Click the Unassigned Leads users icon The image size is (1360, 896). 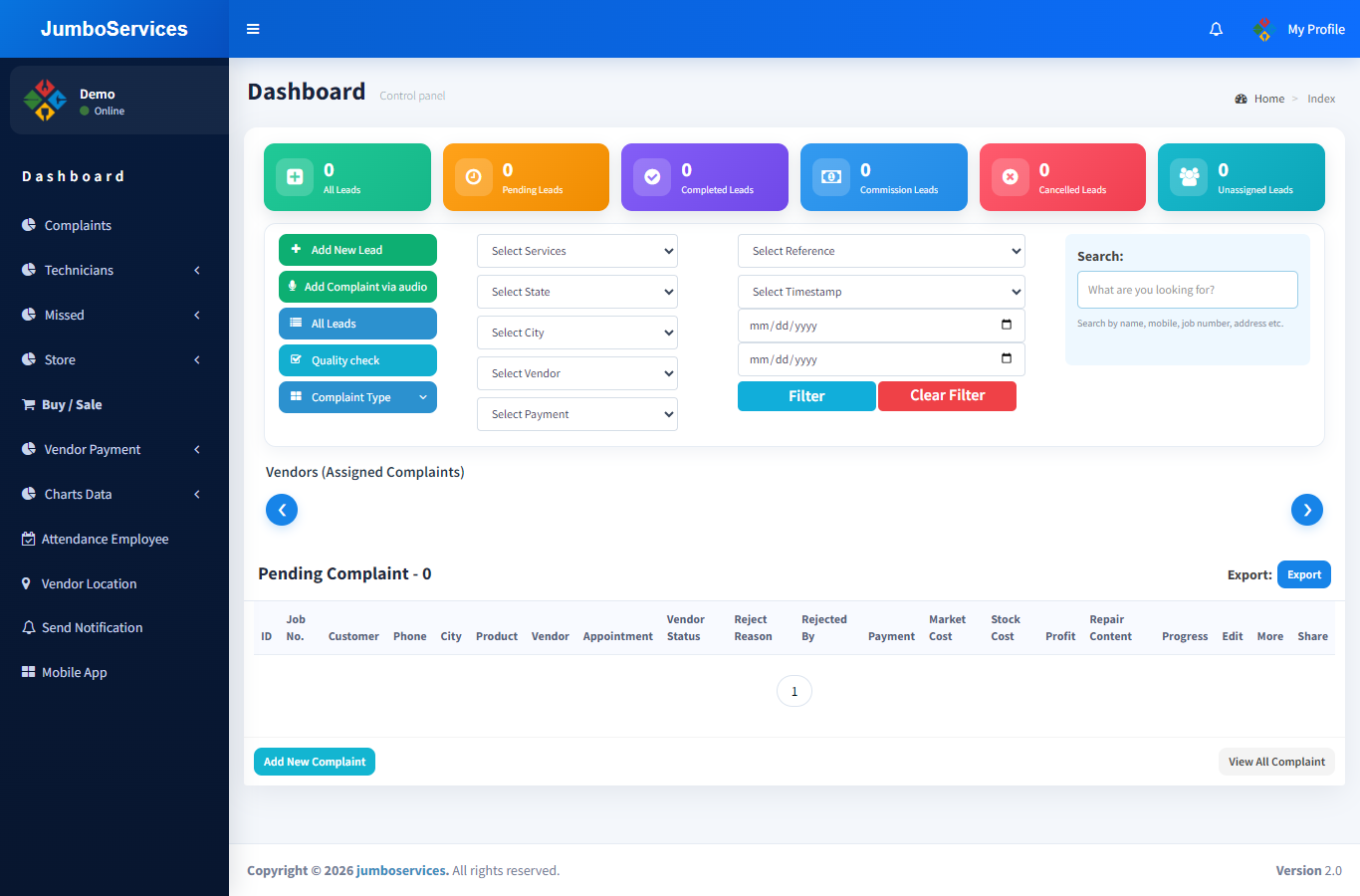pos(1189,177)
